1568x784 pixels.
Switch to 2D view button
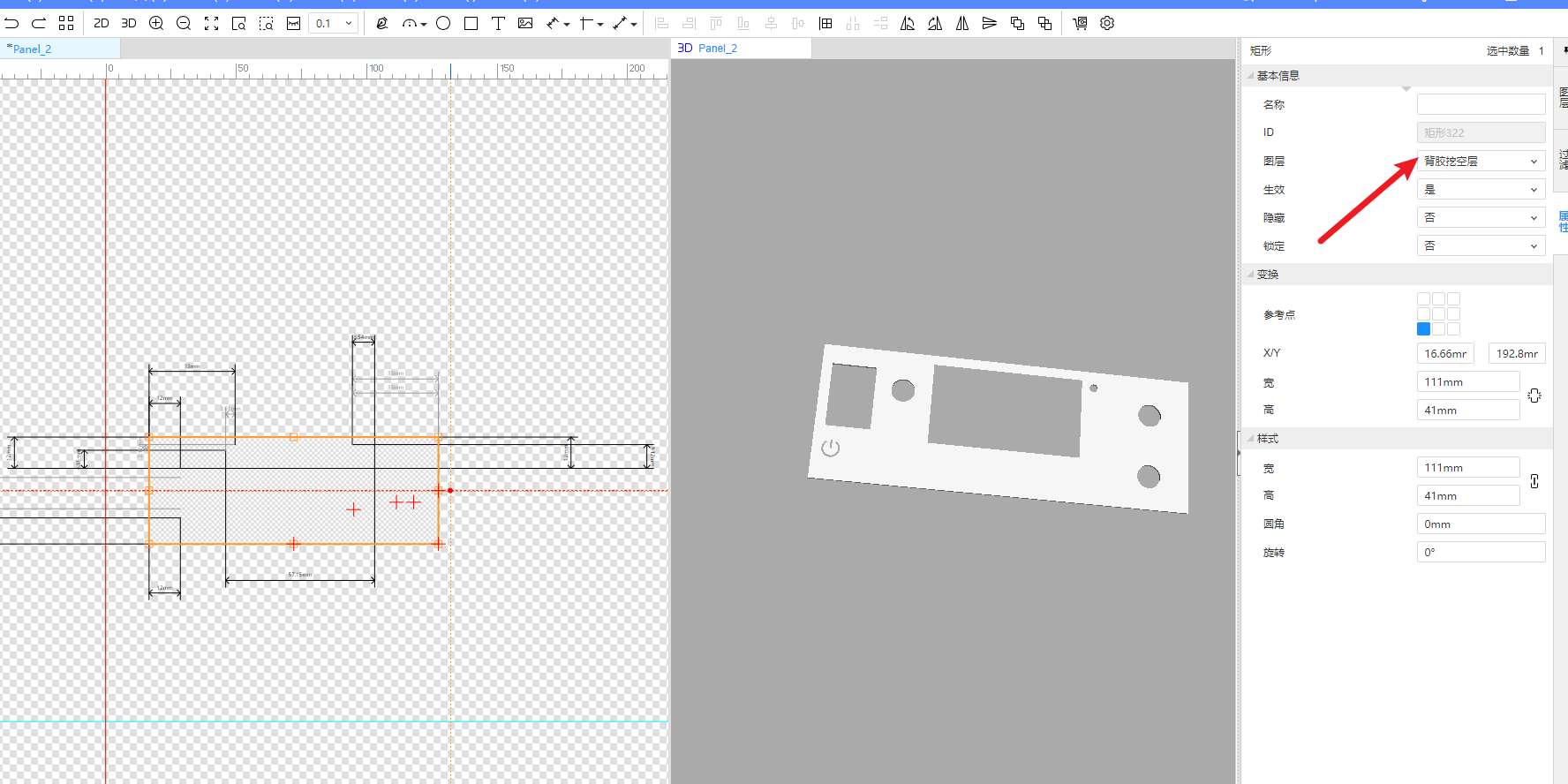point(102,23)
